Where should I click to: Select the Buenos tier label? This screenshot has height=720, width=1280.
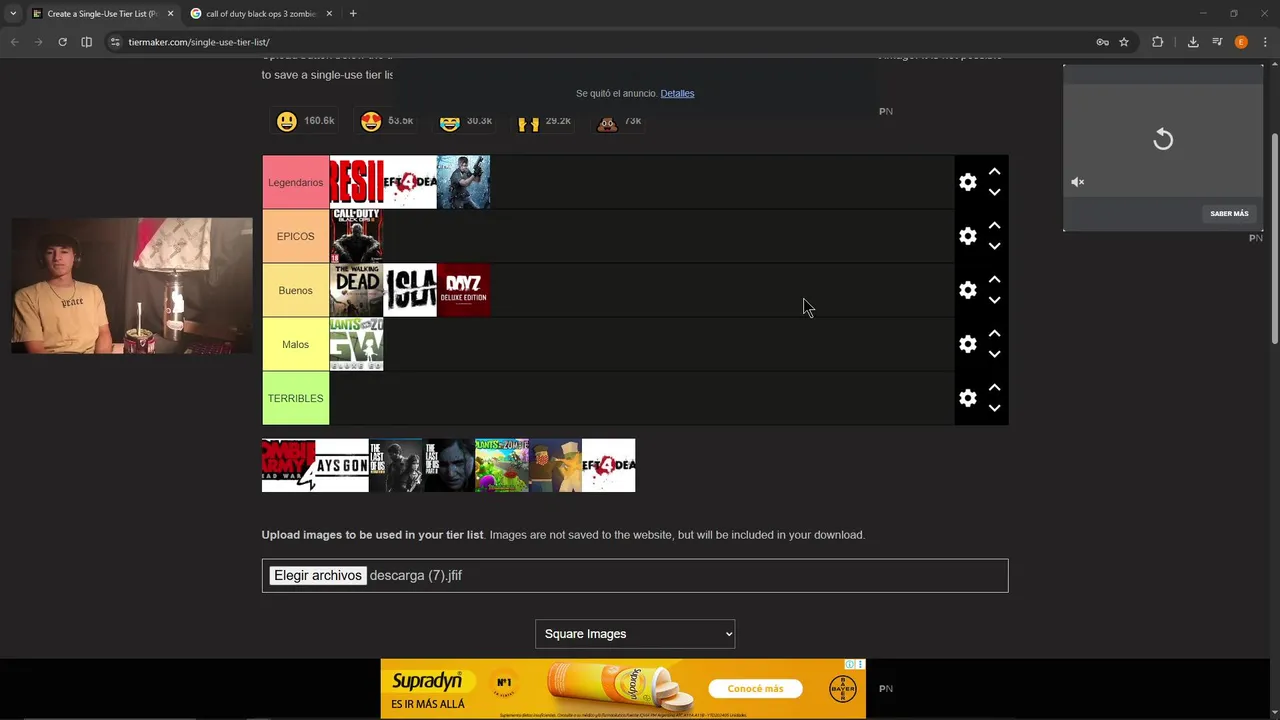(x=295, y=290)
